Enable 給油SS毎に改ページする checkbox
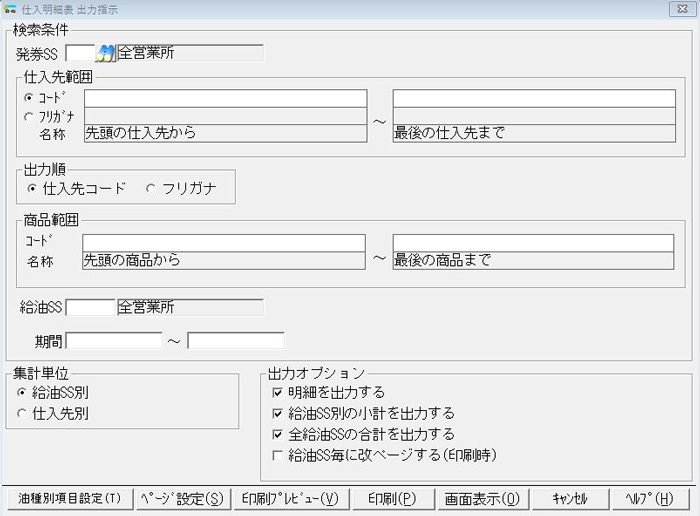Viewport: 700px width, 516px height. 278,454
